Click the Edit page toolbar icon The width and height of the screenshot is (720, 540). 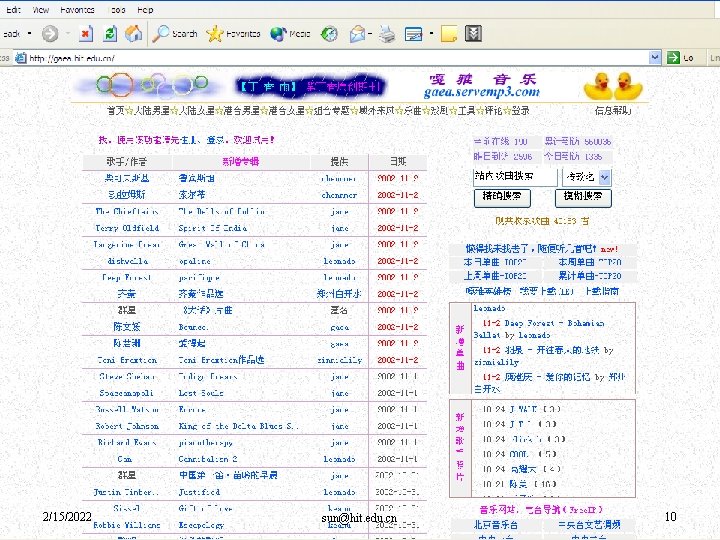413,34
